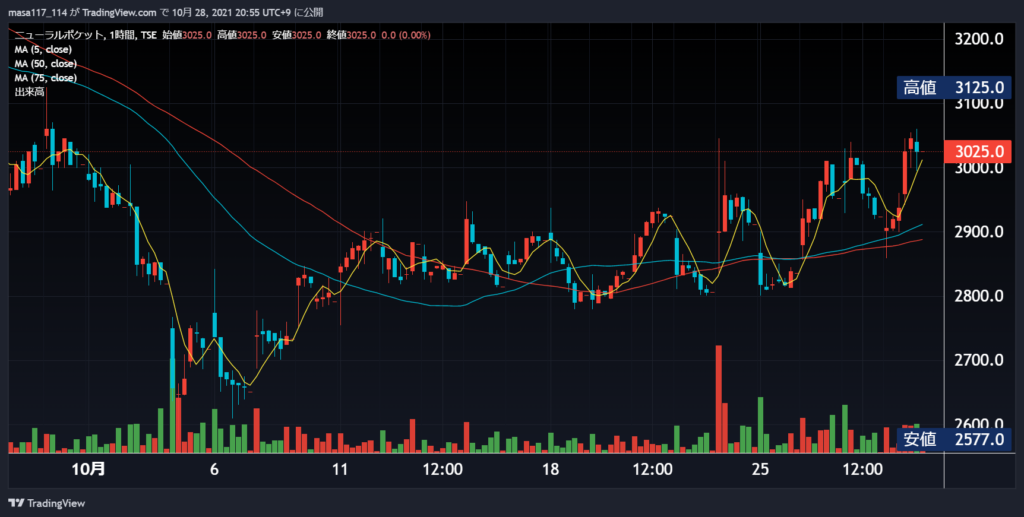Click the tallest red volume bar
The image size is (1024, 517).
pyautogui.click(x=718, y=399)
